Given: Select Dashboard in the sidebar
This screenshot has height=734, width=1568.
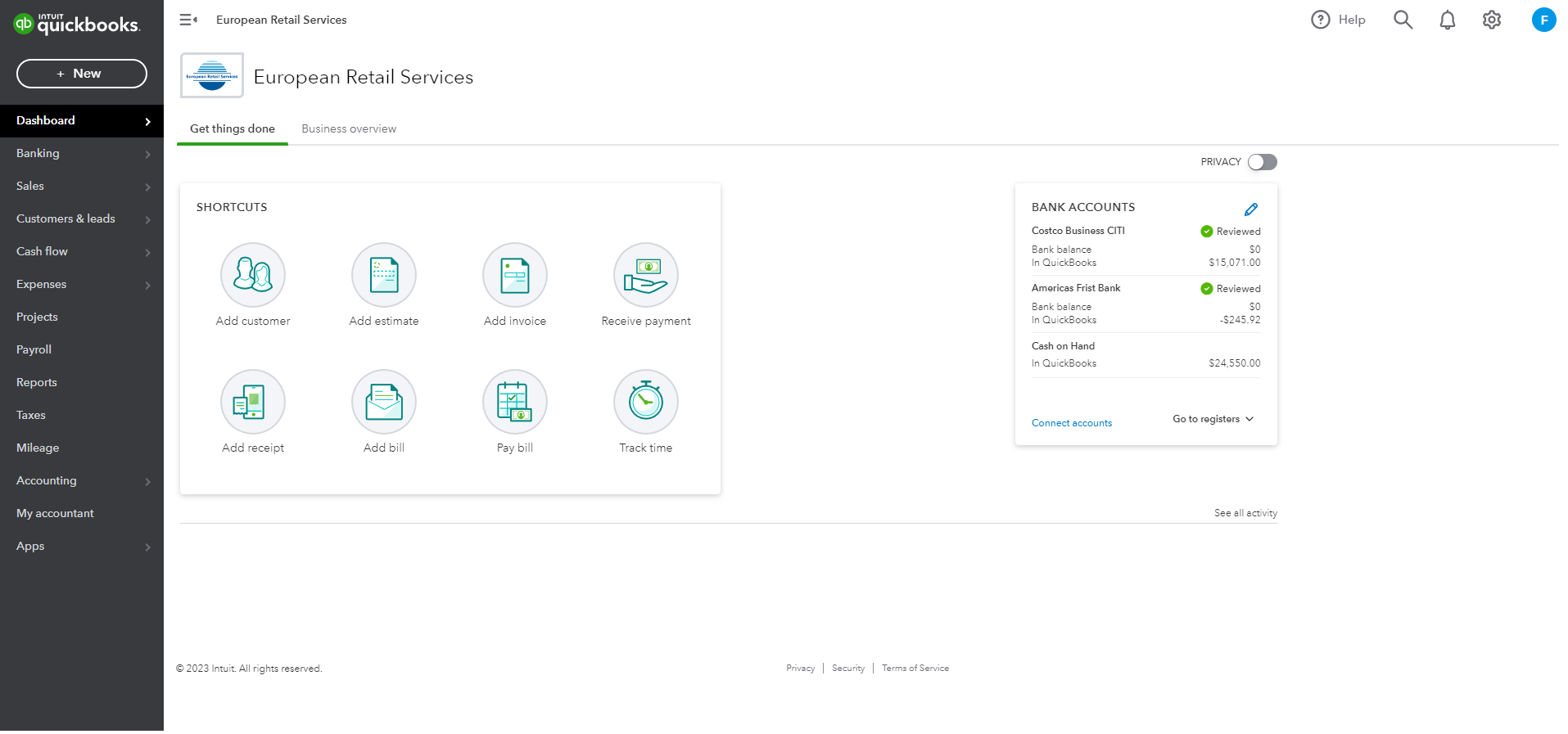Looking at the screenshot, I should coord(82,120).
